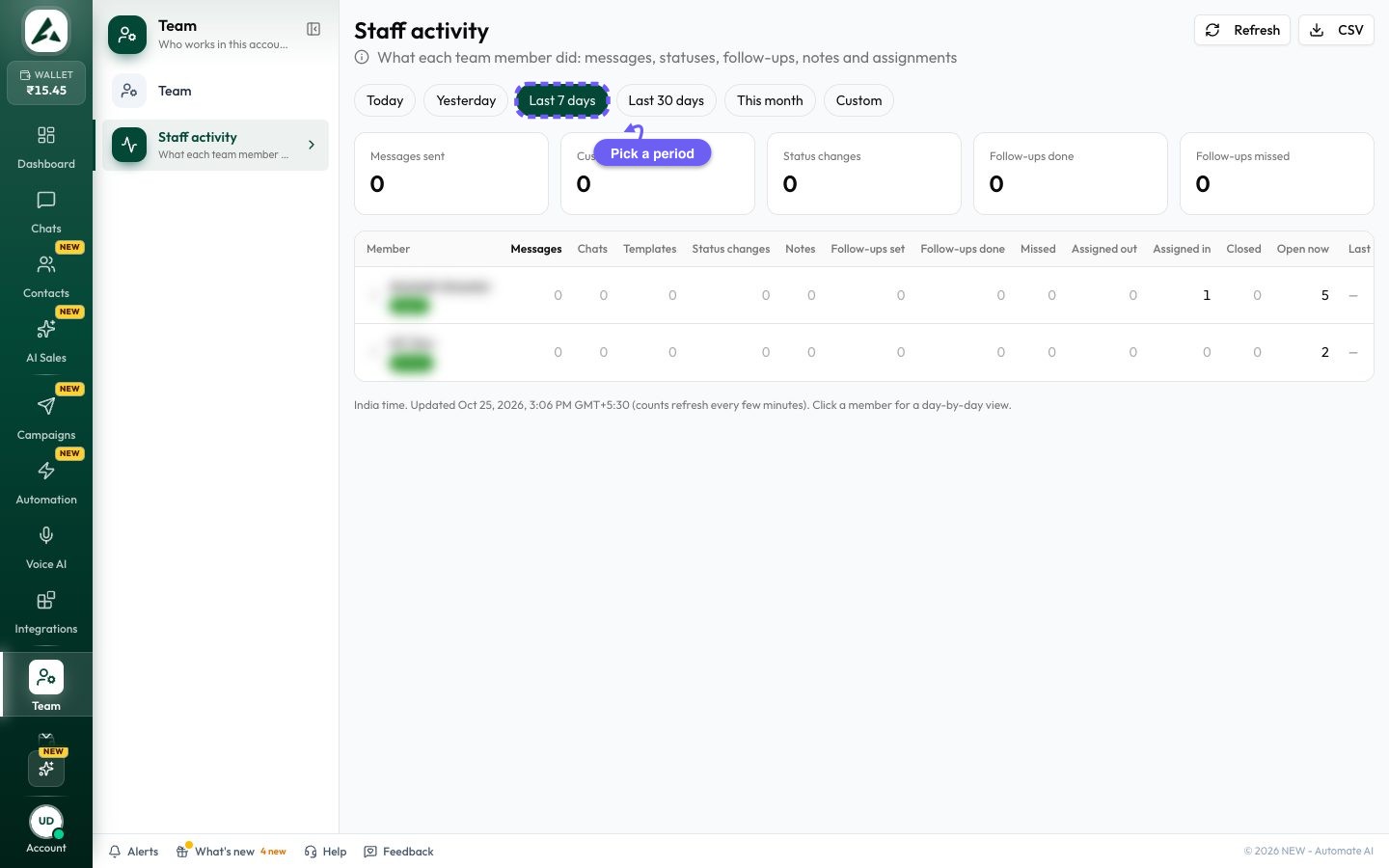Click the info icon beside the page description
Screen dimensions: 1389x868
(362, 57)
